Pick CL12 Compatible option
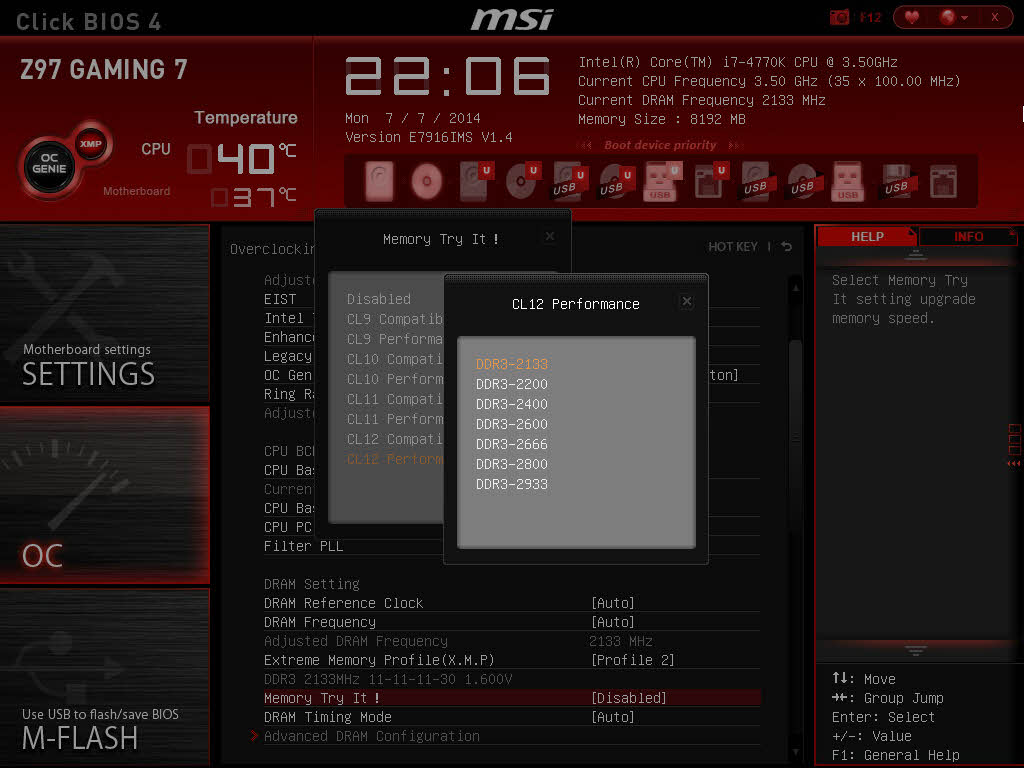This screenshot has width=1024, height=768. click(x=394, y=440)
